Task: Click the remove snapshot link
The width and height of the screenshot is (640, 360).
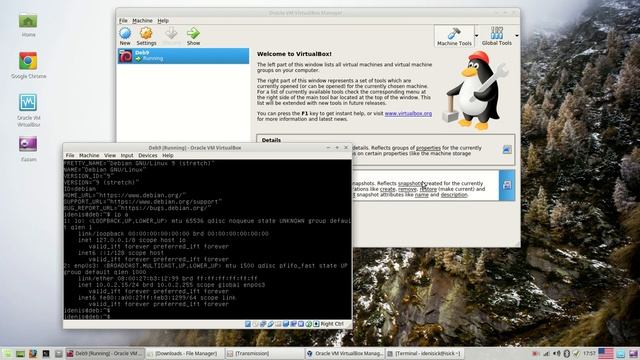Action: point(407,189)
